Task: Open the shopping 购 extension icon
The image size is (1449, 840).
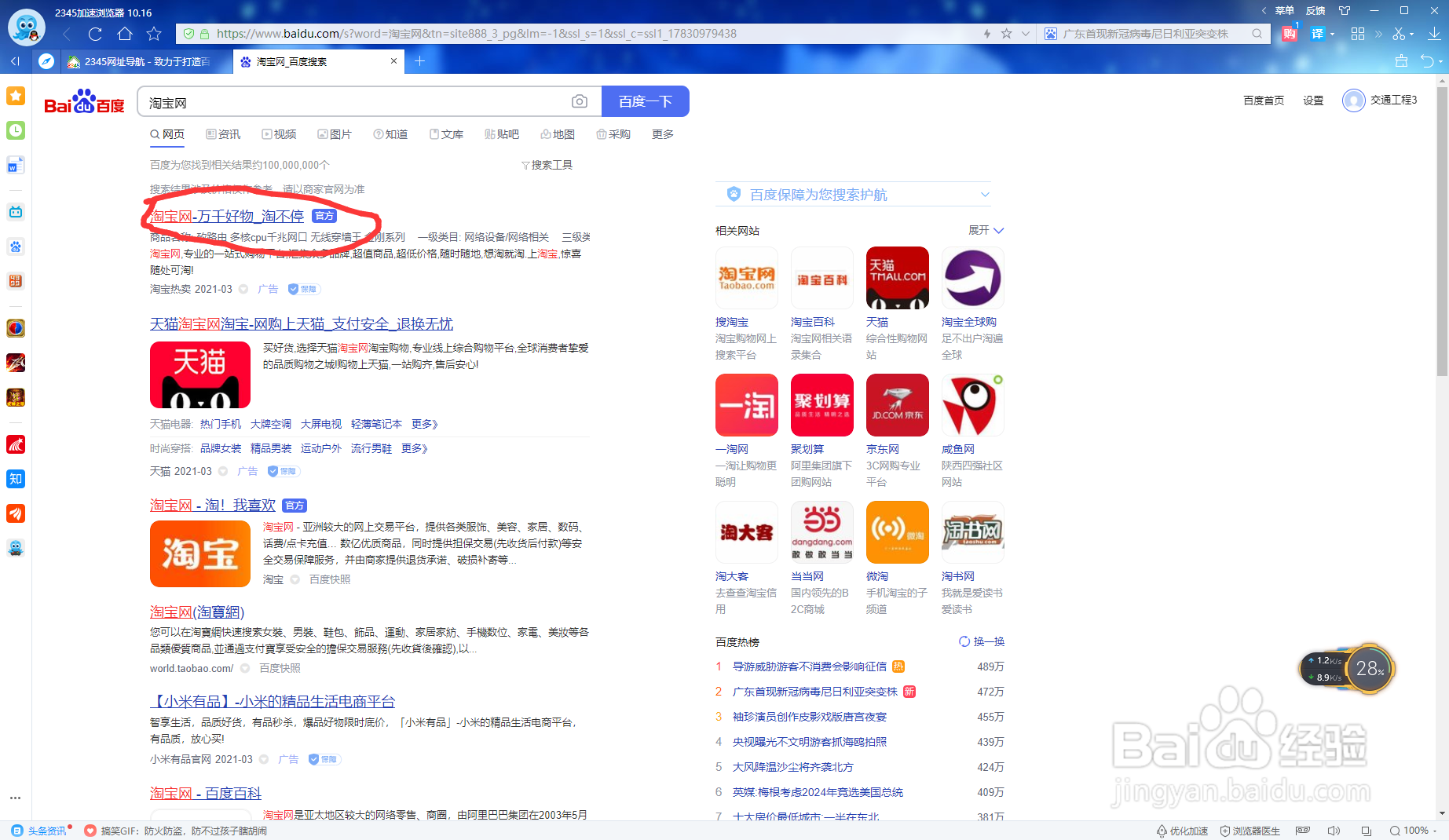Action: pyautogui.click(x=1289, y=34)
